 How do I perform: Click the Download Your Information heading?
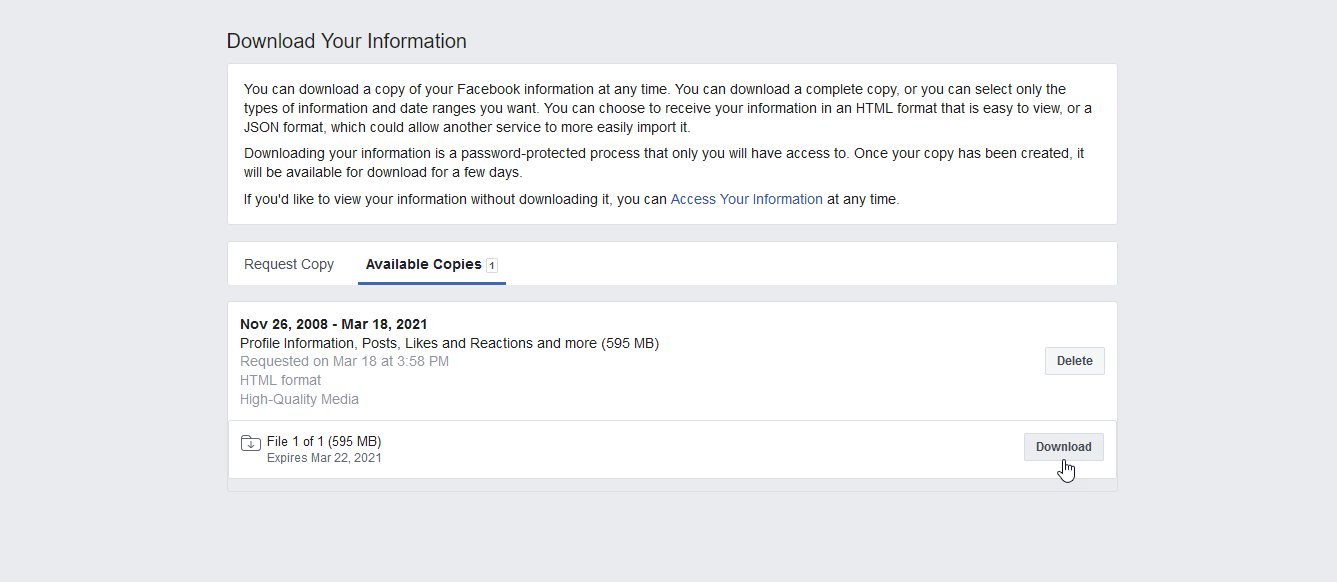coord(346,41)
